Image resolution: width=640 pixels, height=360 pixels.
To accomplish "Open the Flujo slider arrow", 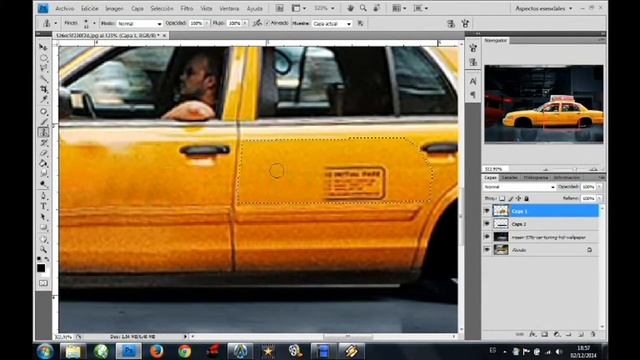I will pyautogui.click(x=245, y=23).
